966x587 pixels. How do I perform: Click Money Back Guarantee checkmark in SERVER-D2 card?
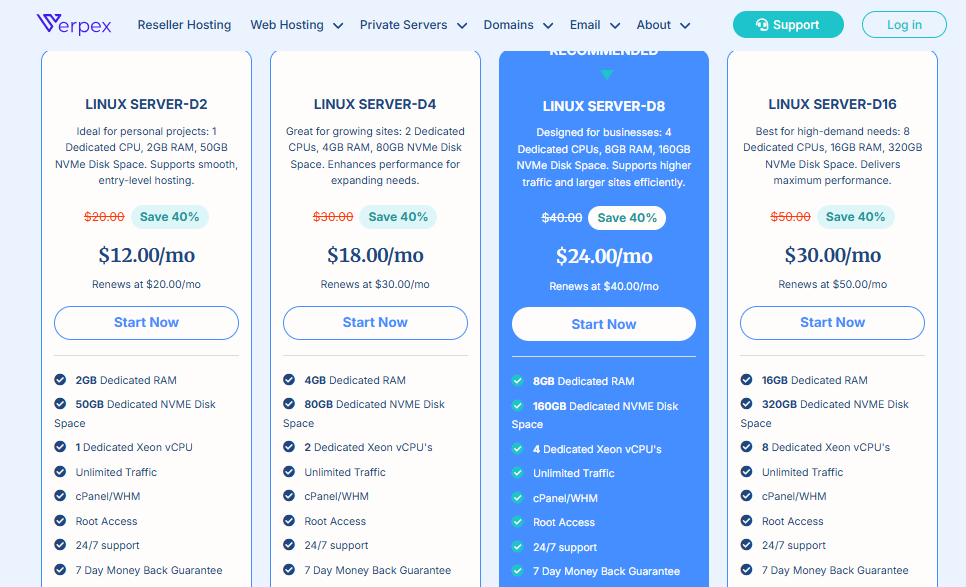point(60,569)
